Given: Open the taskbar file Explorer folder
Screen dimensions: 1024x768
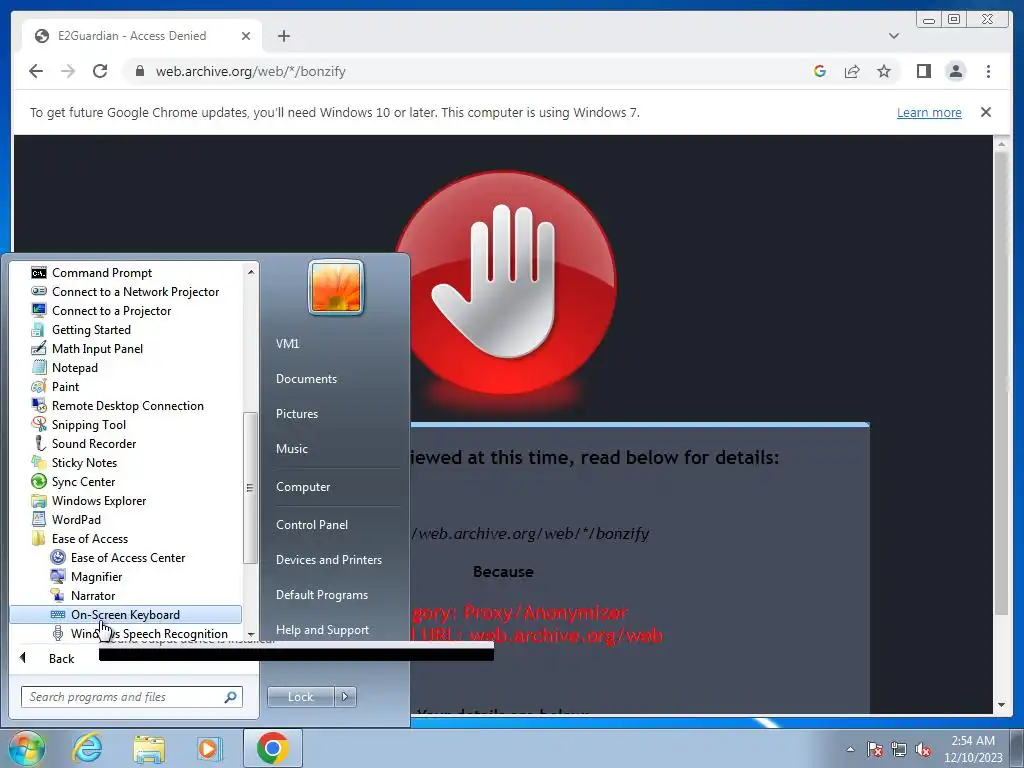Looking at the screenshot, I should pos(149,748).
